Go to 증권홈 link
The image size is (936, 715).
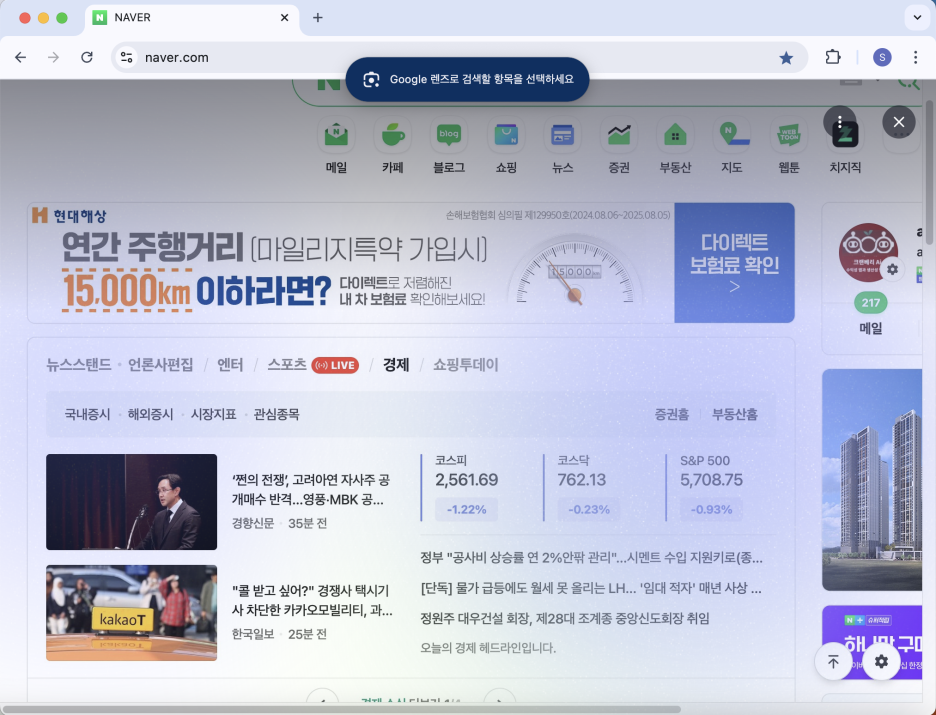[672, 414]
